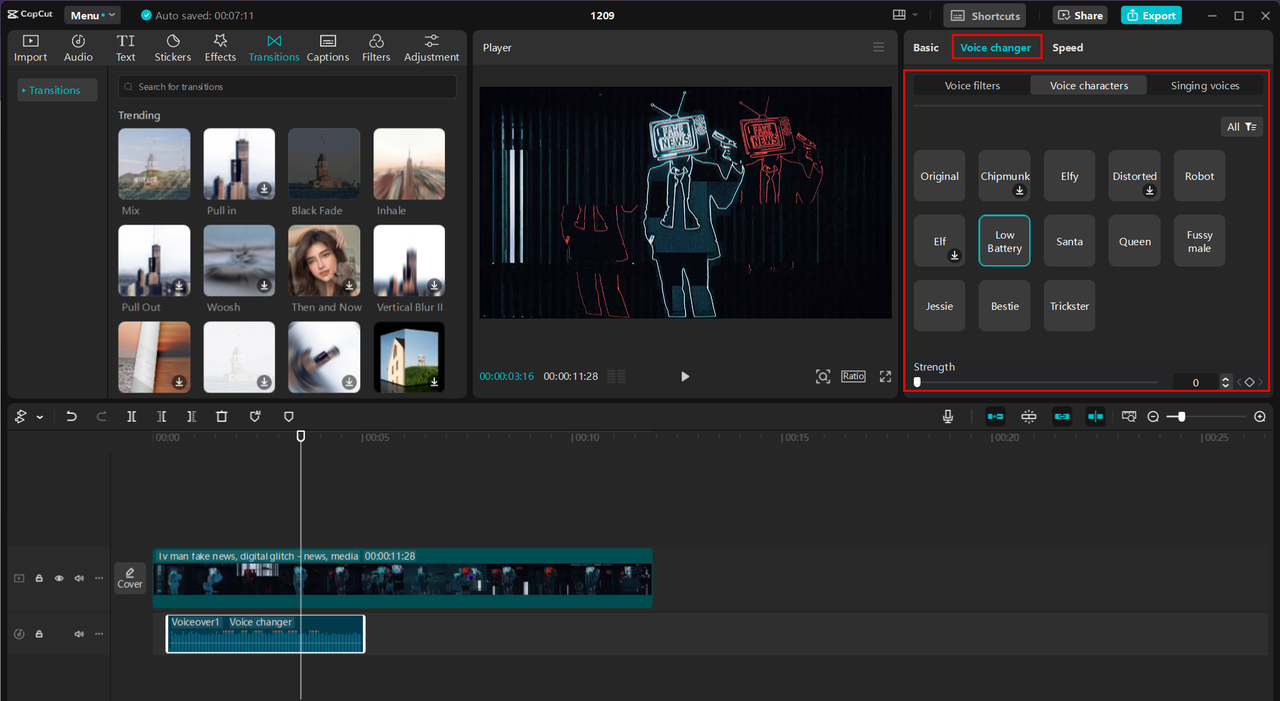Viewport: 1280px width, 701px height.
Task: Open the layout selector dropdown in title bar
Action: click(905, 15)
